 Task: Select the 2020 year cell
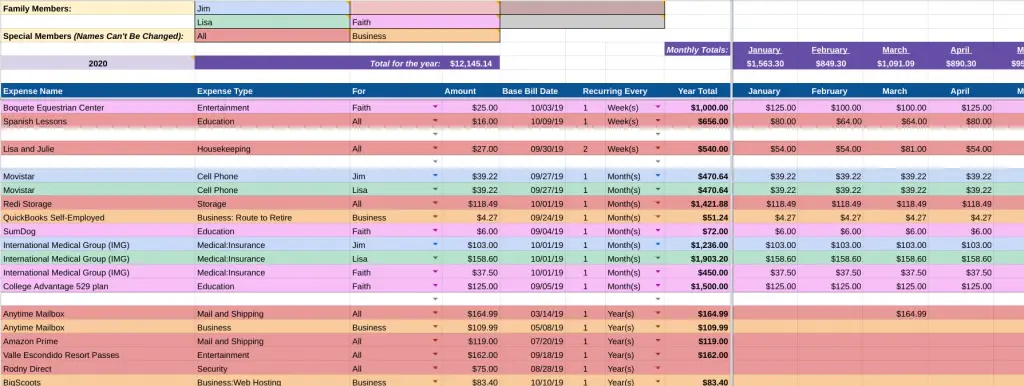(97, 63)
